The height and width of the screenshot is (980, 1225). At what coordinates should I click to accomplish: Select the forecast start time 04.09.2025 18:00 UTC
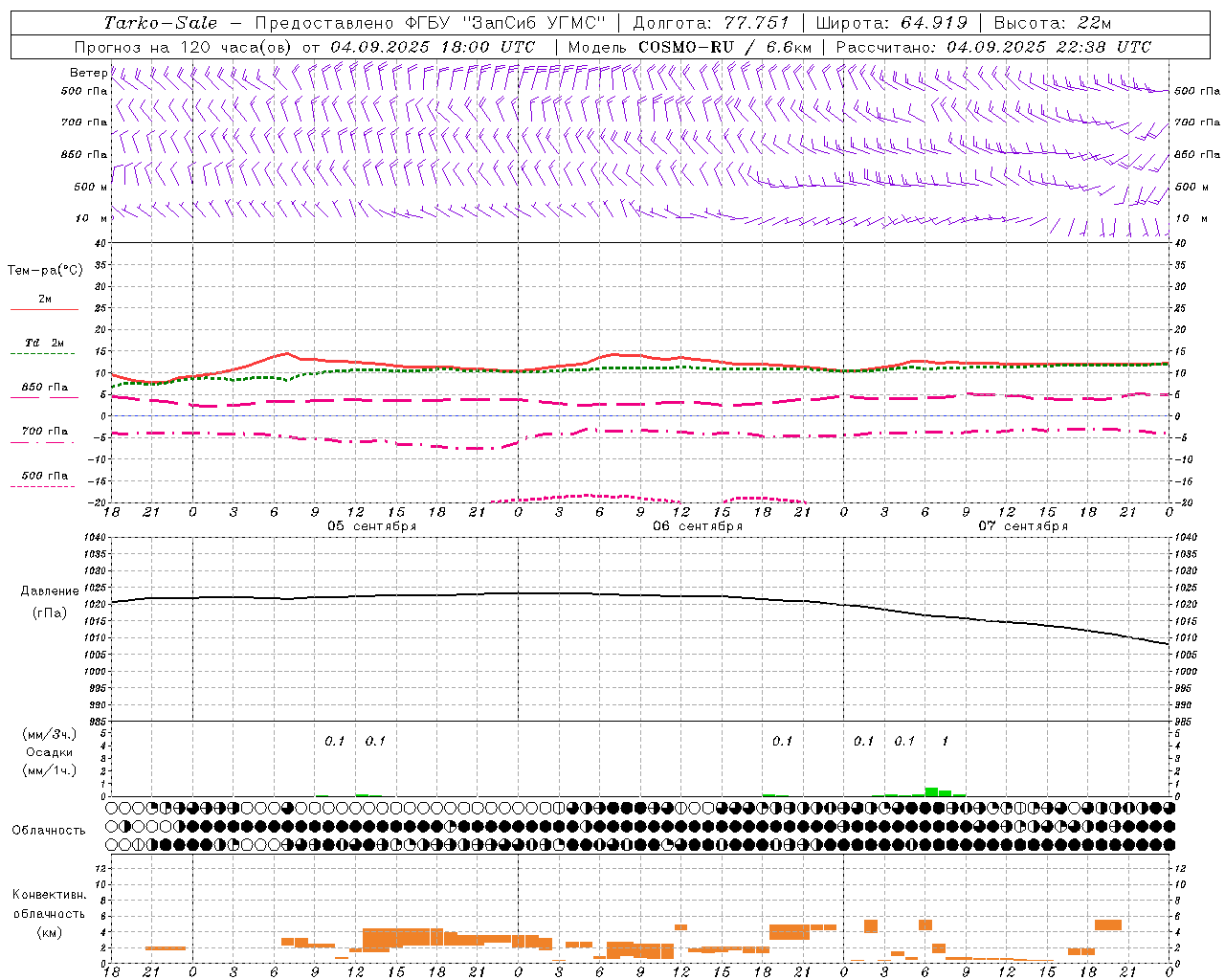pos(433,47)
